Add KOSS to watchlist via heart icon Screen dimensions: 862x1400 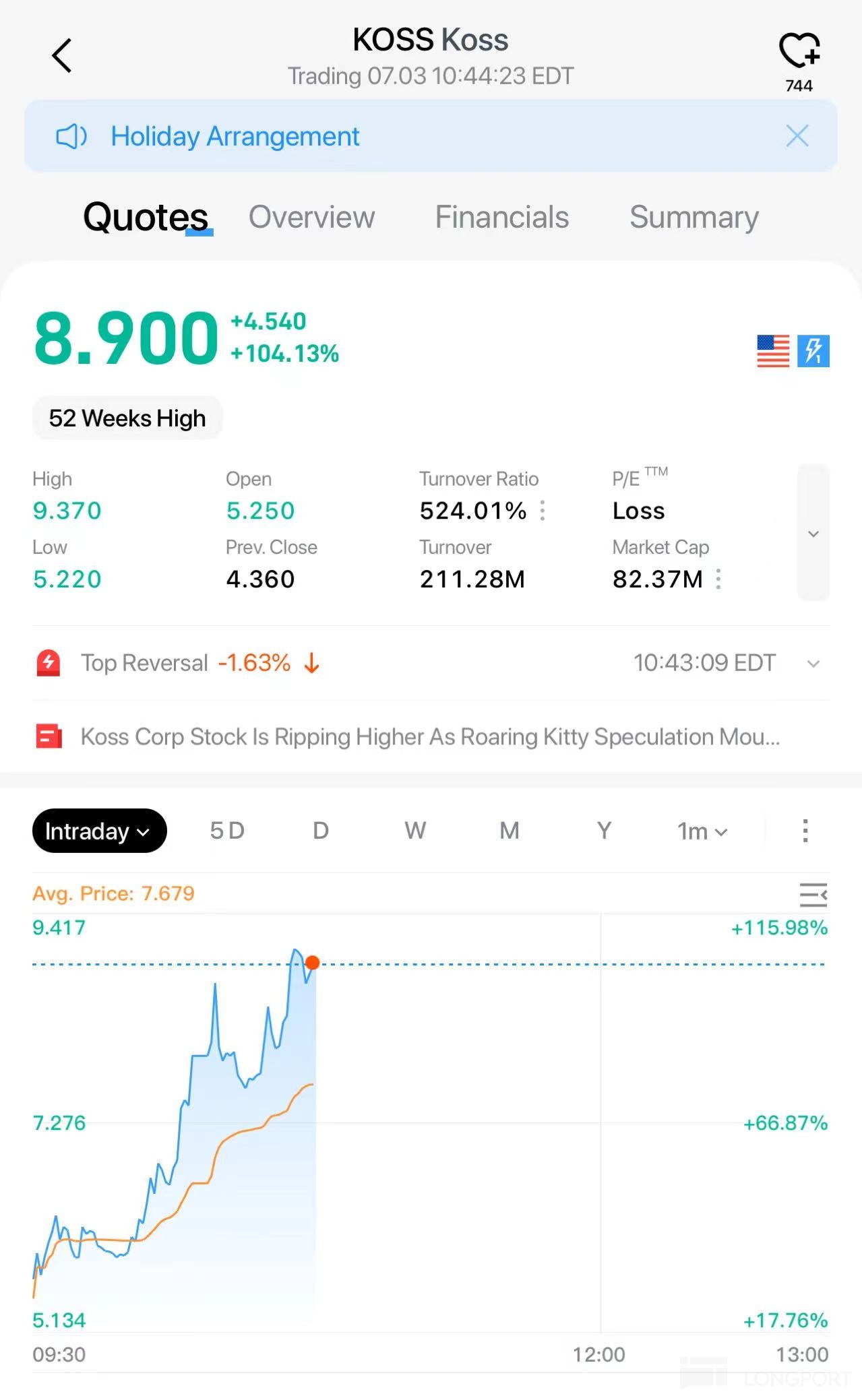tap(799, 51)
